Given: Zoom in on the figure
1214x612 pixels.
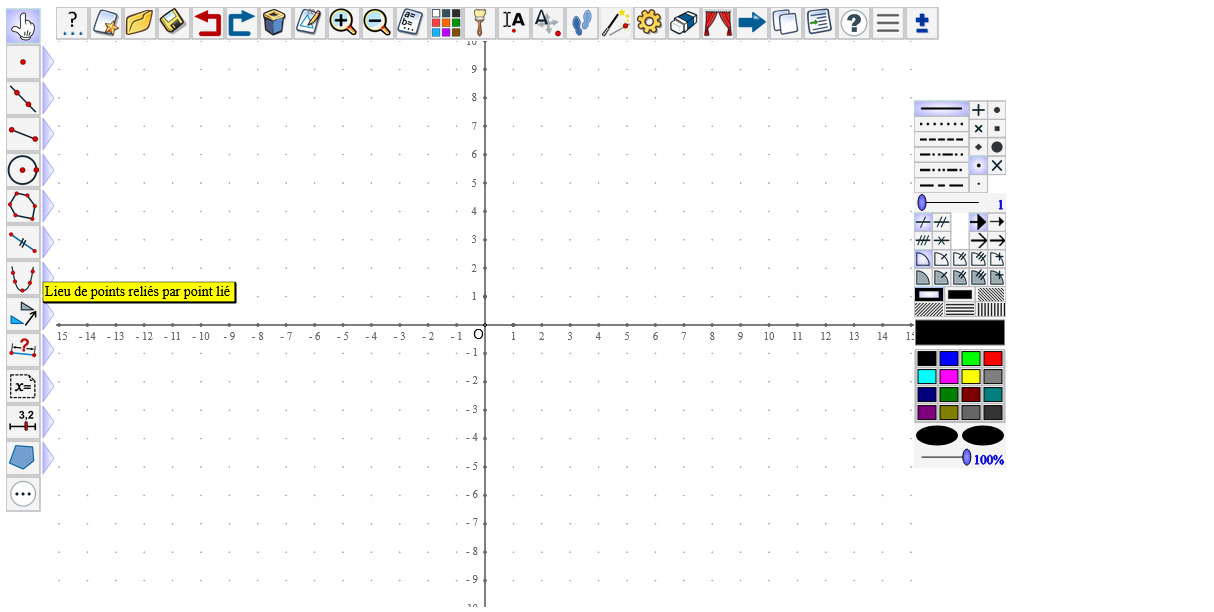Looking at the screenshot, I should 344,23.
